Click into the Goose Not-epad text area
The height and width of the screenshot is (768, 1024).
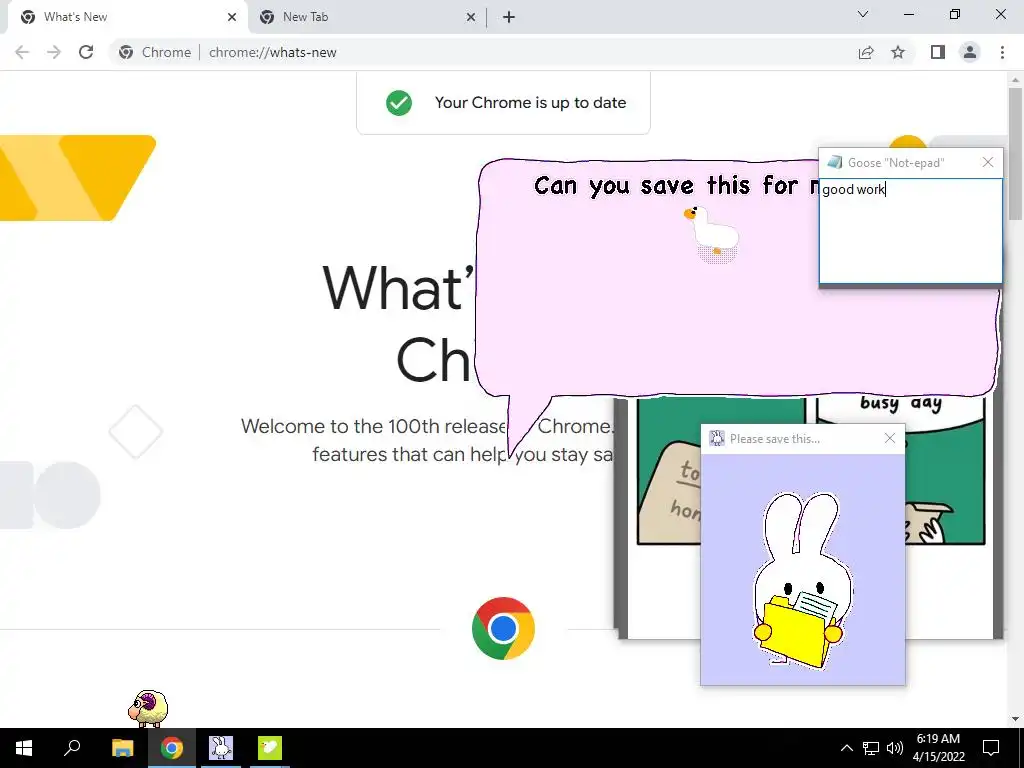tap(910, 231)
